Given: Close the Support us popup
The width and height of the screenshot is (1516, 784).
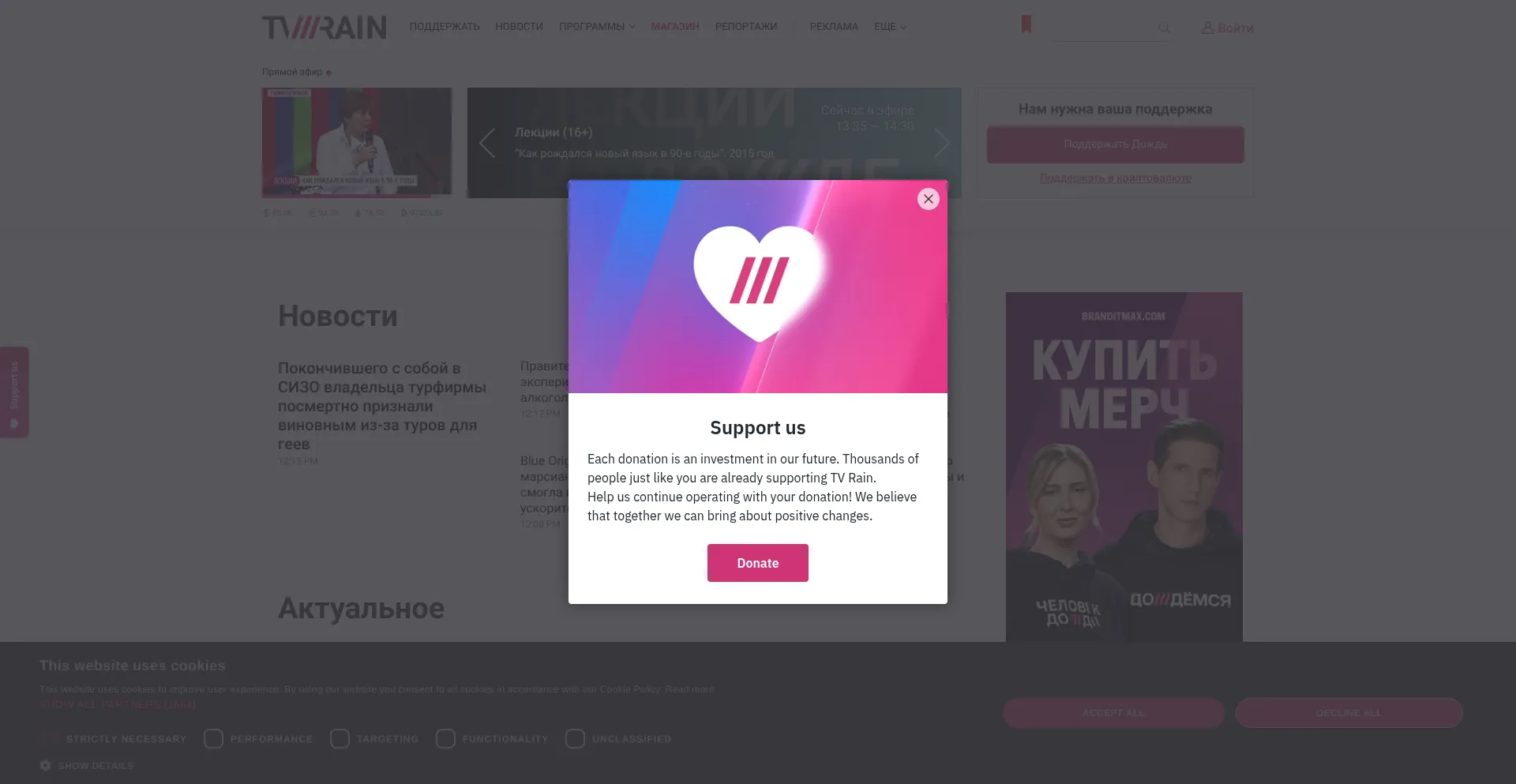Looking at the screenshot, I should tap(929, 199).
